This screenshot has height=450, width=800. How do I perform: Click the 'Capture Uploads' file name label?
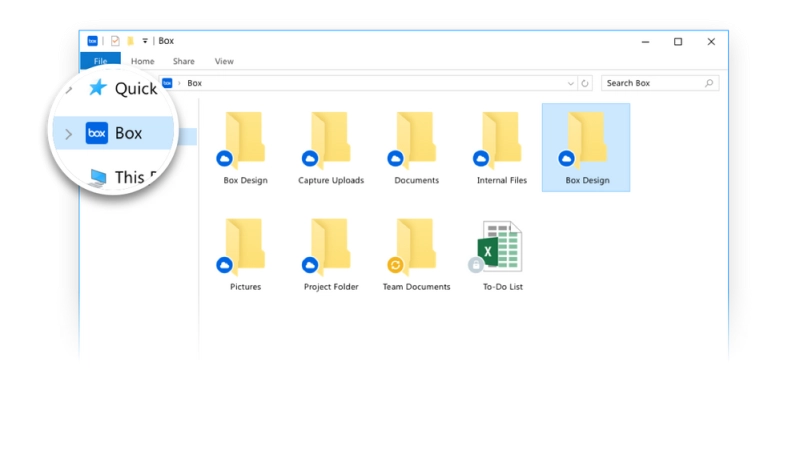[x=331, y=180]
